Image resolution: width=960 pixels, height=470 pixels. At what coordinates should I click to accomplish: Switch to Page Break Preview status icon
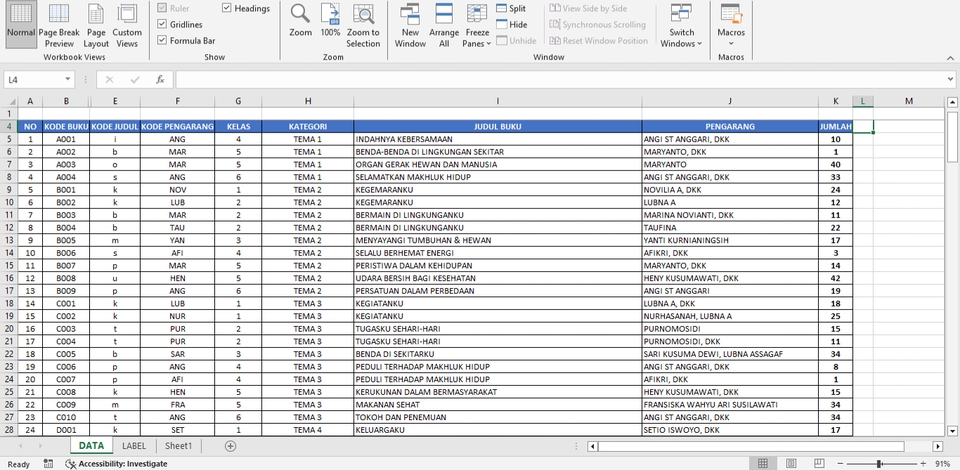coord(819,464)
